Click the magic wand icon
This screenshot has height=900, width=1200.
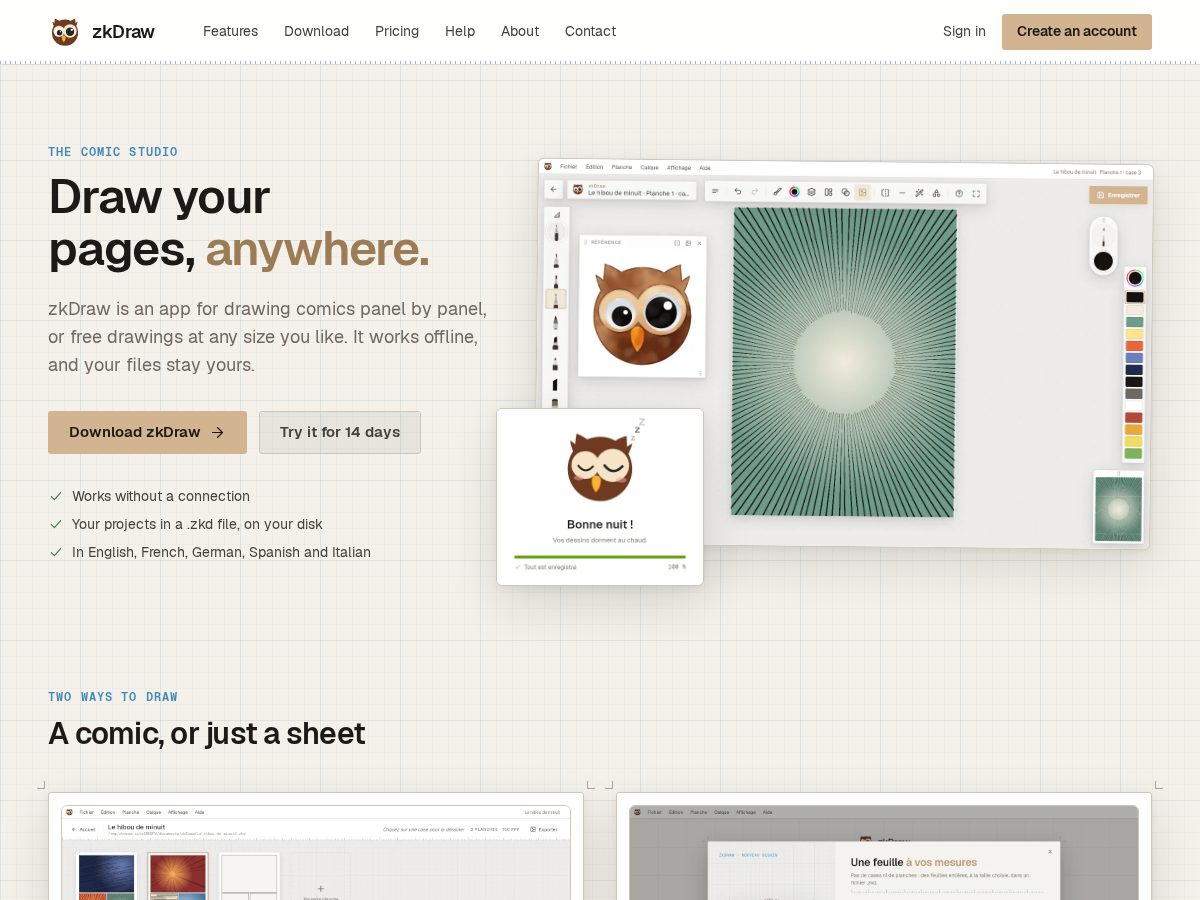tap(919, 193)
